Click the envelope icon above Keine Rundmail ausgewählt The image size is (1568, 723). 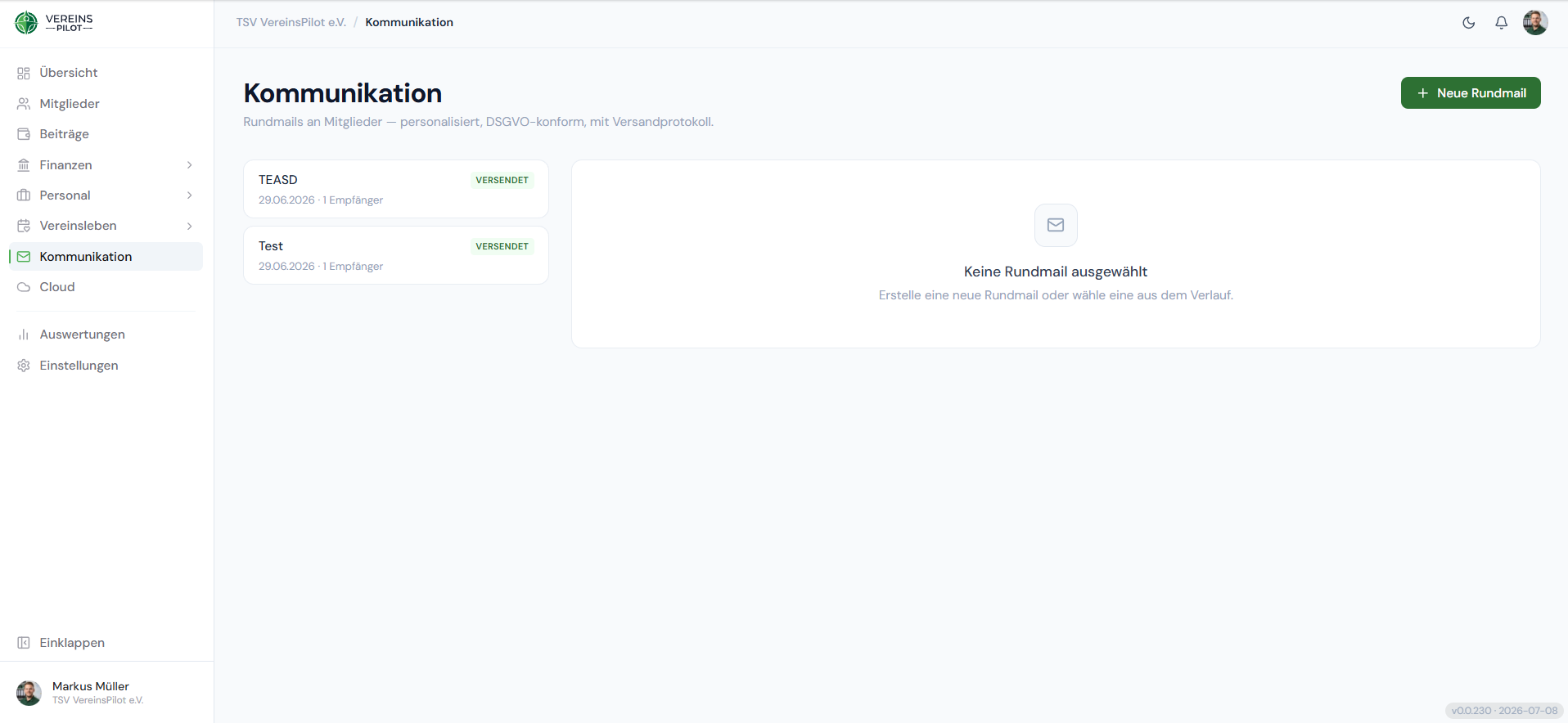(1056, 225)
